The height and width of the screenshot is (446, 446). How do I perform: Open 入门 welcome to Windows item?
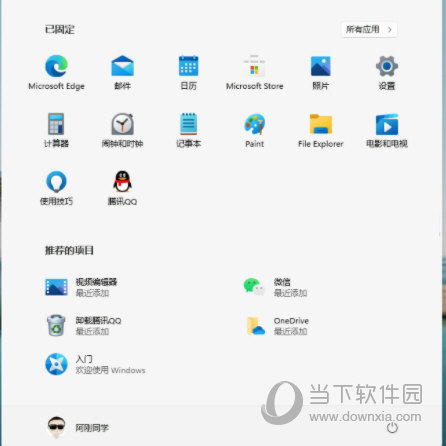coord(95,364)
